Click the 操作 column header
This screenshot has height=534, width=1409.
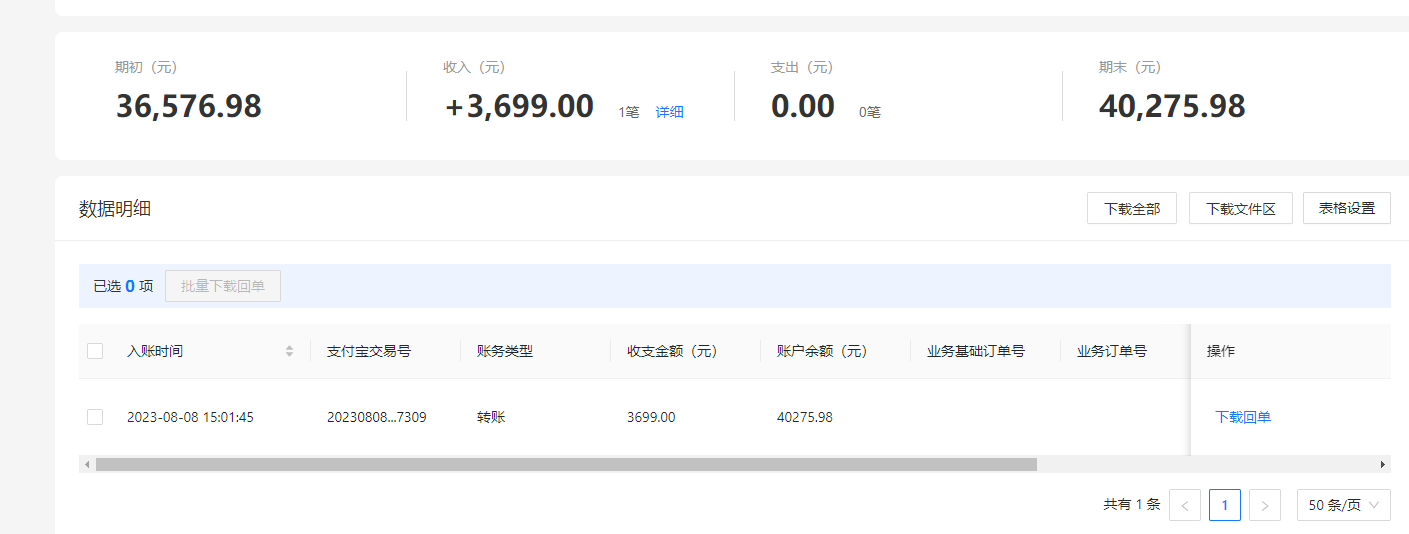click(1221, 351)
